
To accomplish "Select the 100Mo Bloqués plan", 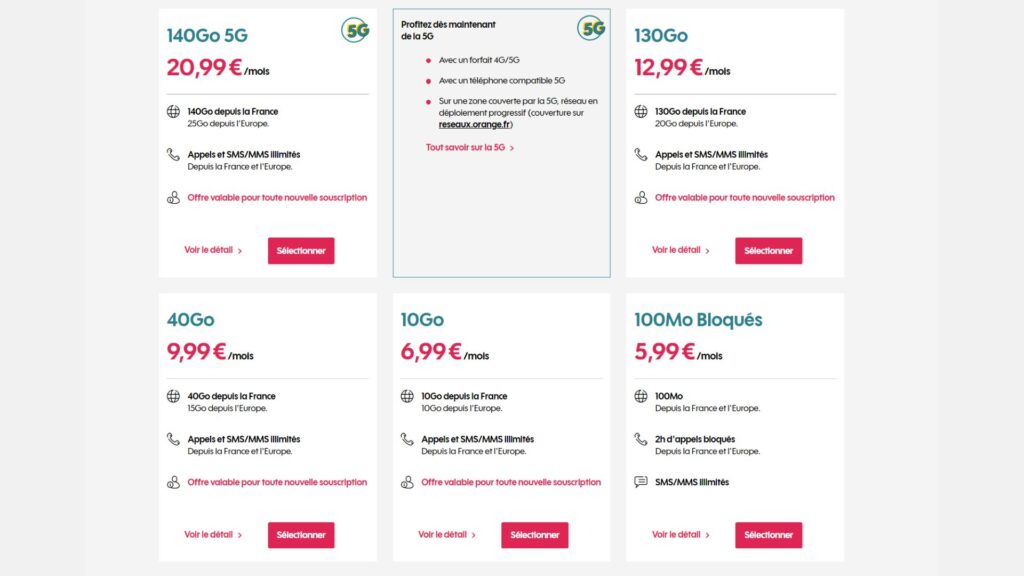I will pos(768,535).
